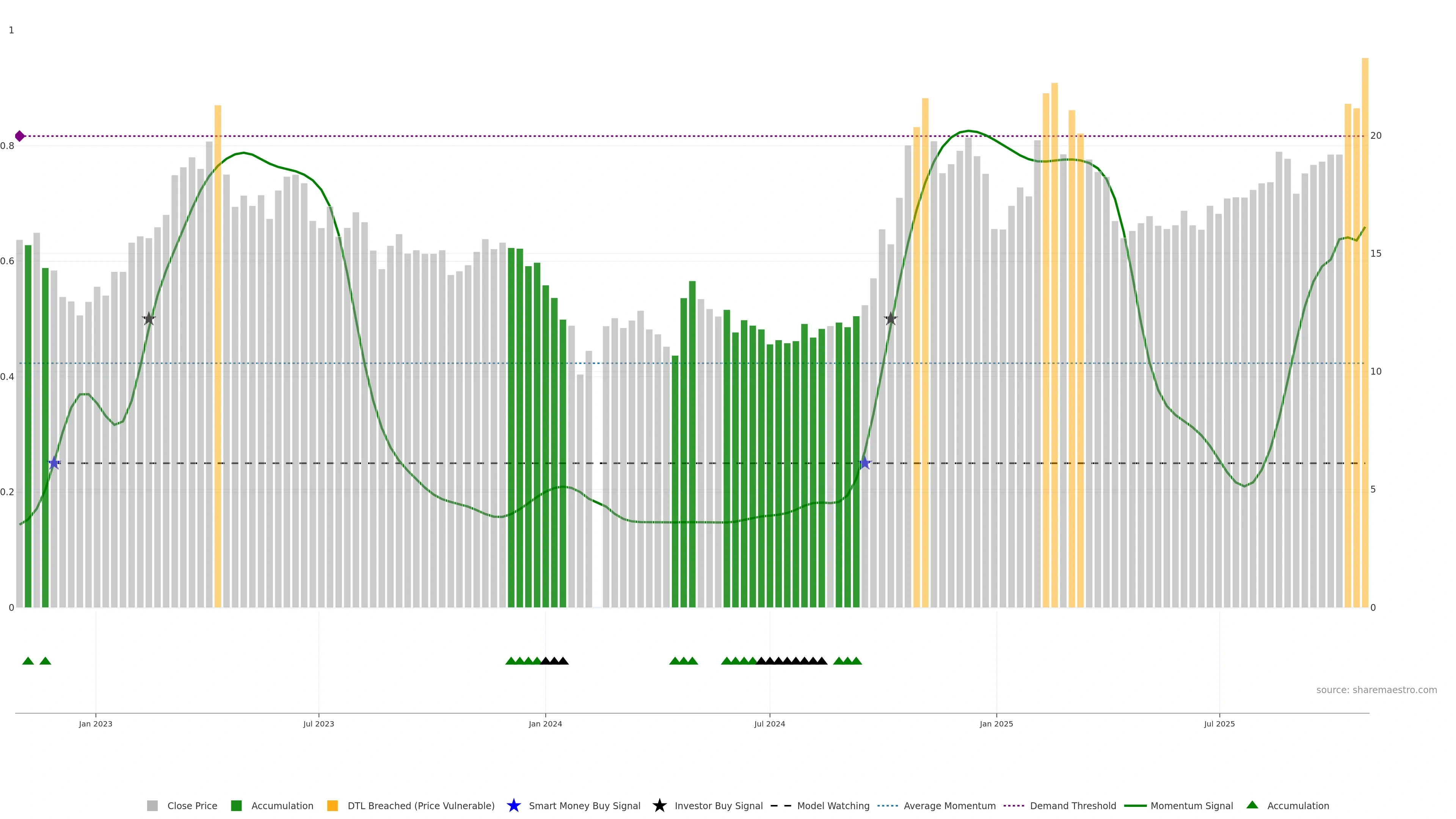The width and height of the screenshot is (1456, 819).
Task: Click the purple diamond Demand Threshold marker
Action: [20, 136]
